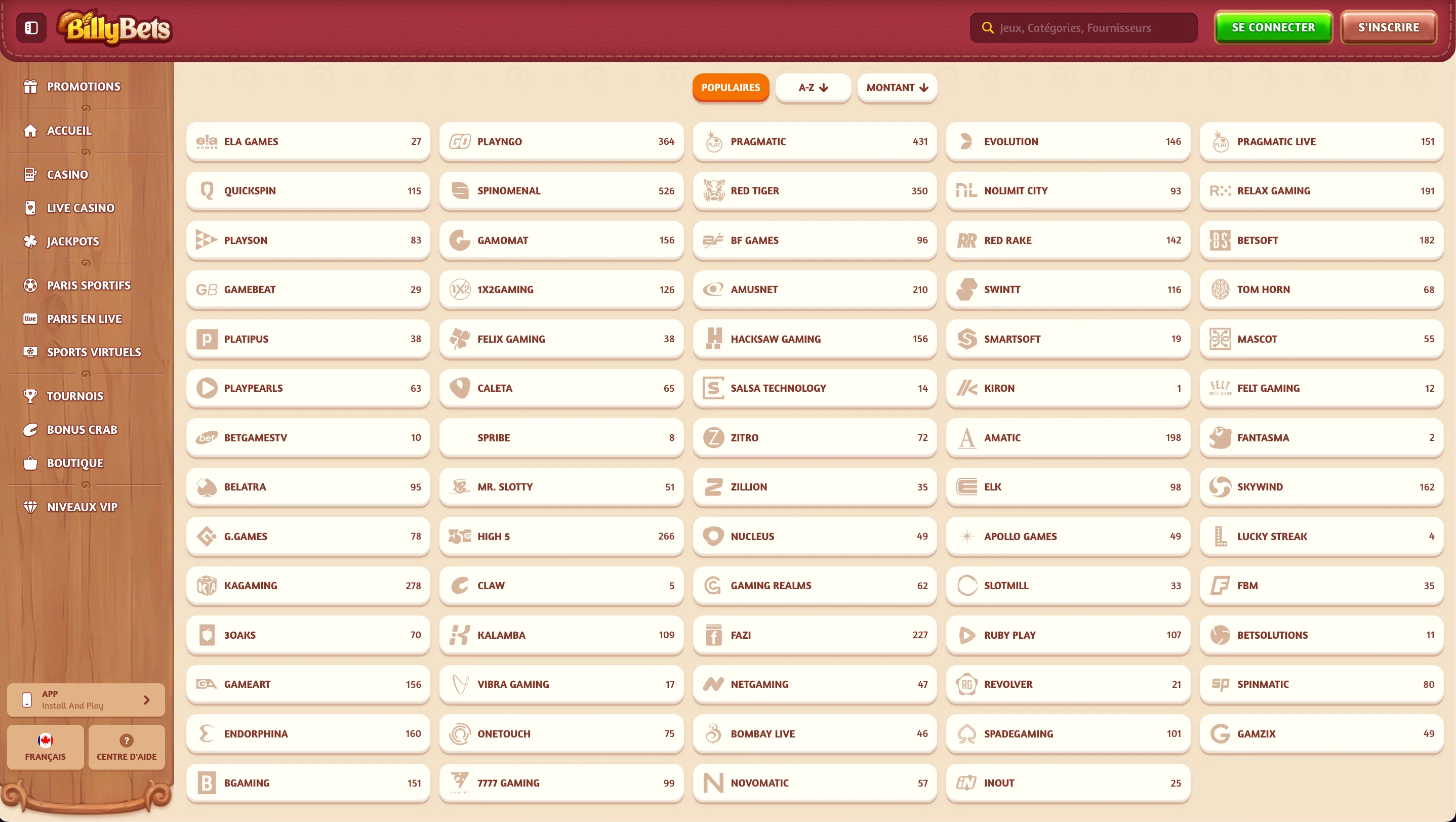Click the Tom Horn round logo

[1220, 289]
